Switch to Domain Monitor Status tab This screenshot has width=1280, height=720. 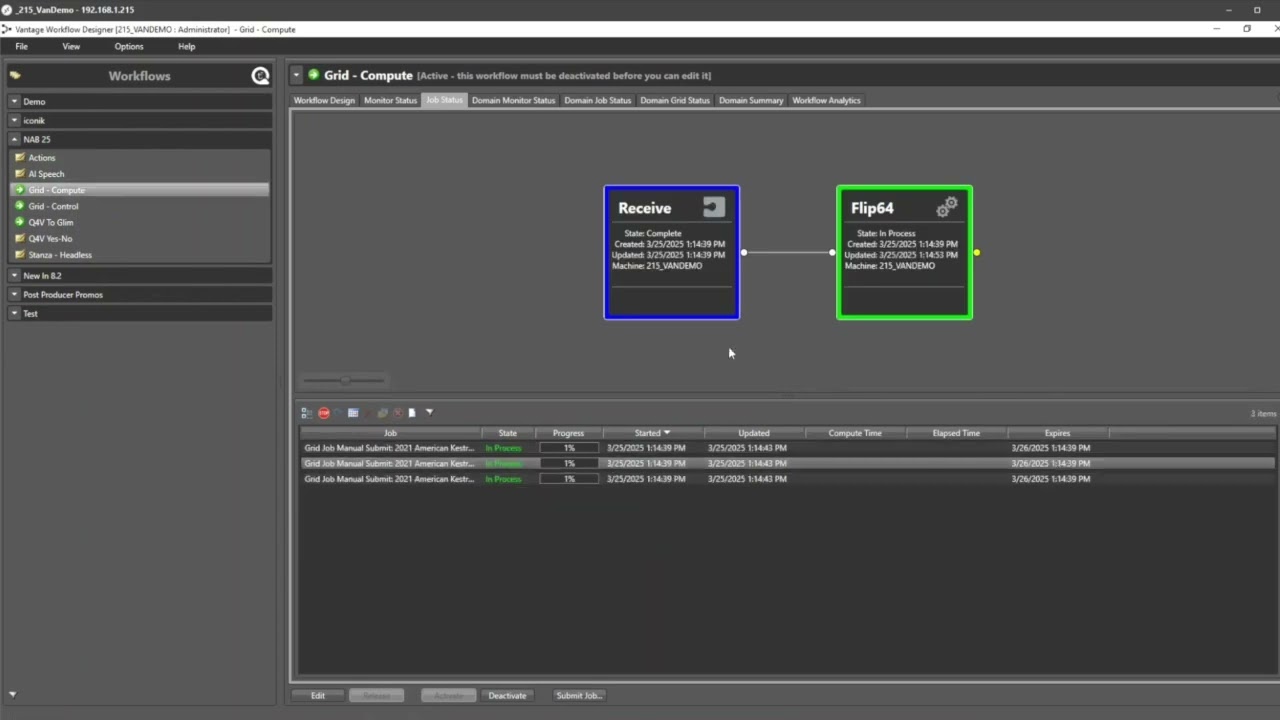click(x=513, y=100)
